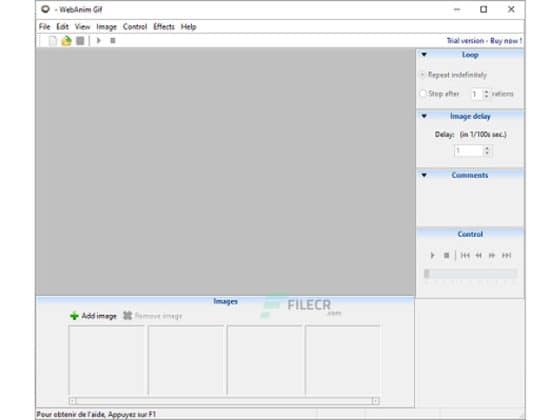This screenshot has height=420, width=560.
Task: Open the Help menu
Action: tap(189, 27)
